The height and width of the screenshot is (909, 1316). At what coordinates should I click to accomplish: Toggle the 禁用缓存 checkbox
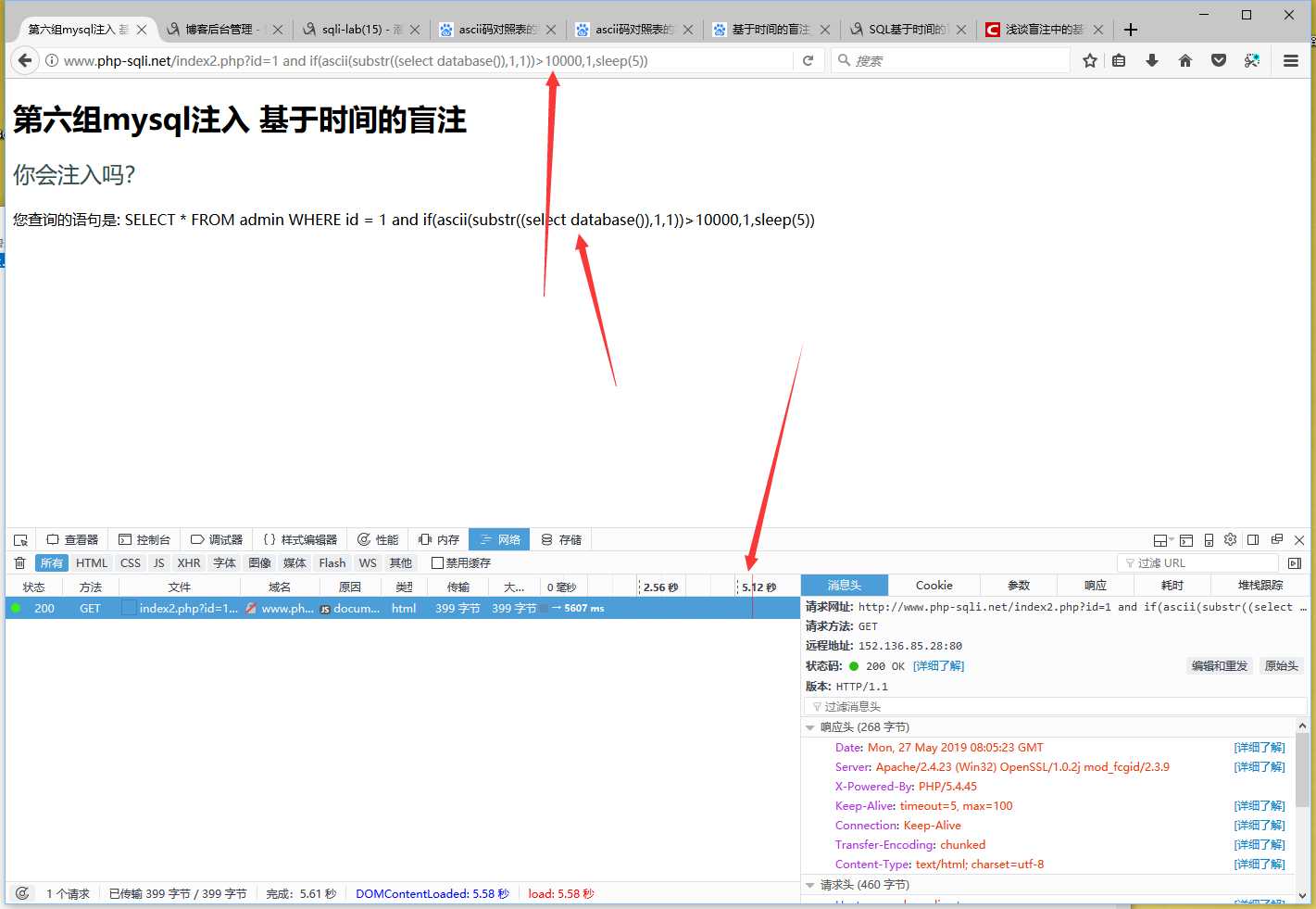coord(438,562)
